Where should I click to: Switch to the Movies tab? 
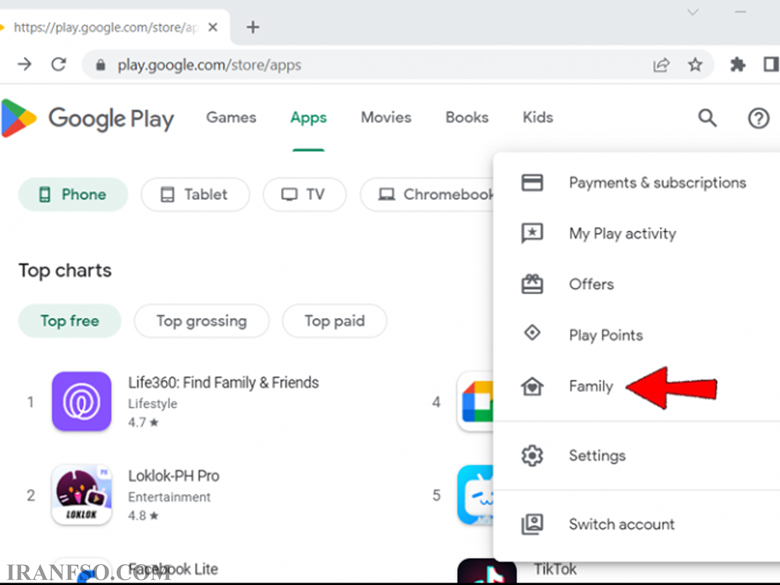(x=386, y=117)
